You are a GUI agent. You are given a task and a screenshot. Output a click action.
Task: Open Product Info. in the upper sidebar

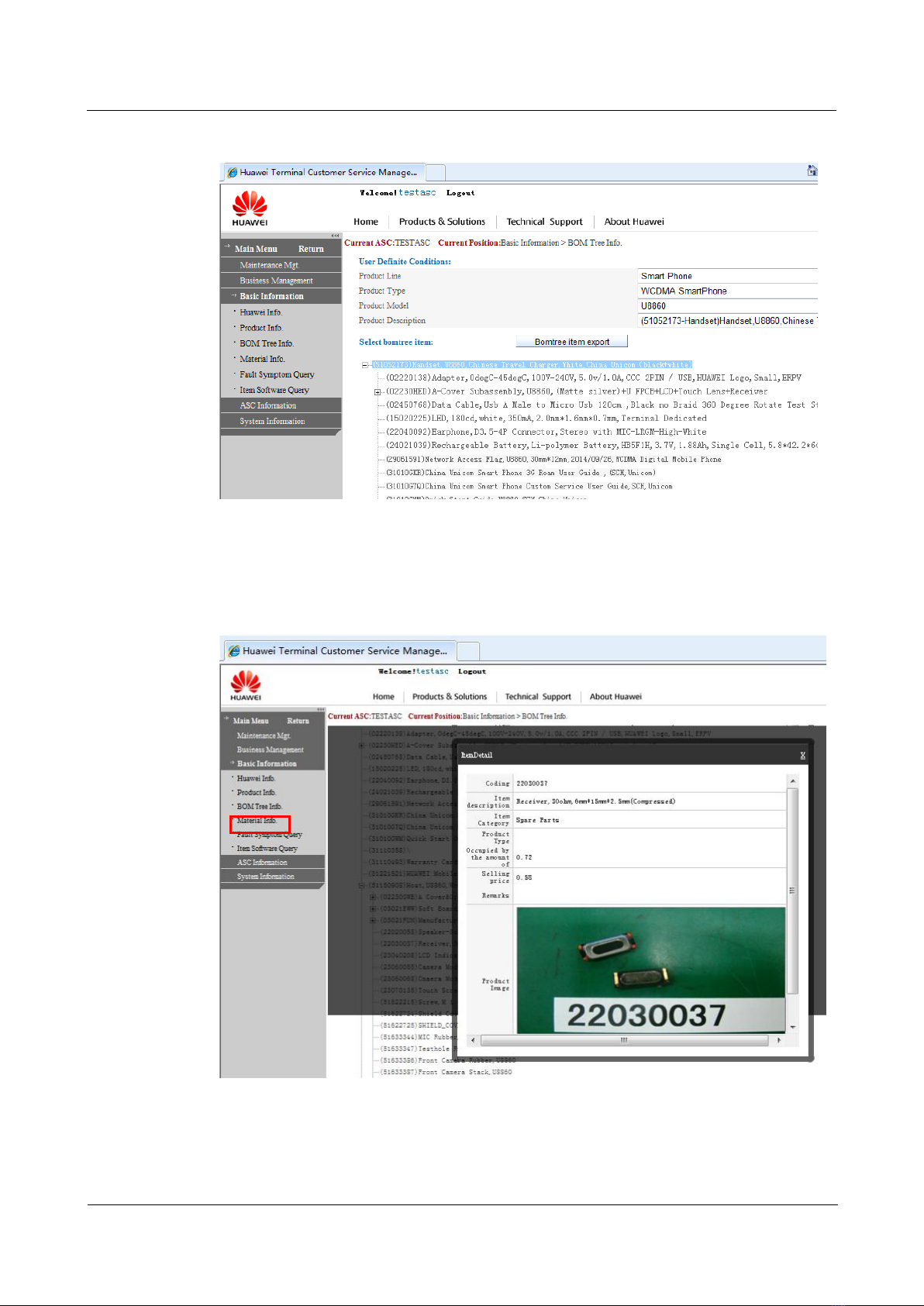coord(261,328)
